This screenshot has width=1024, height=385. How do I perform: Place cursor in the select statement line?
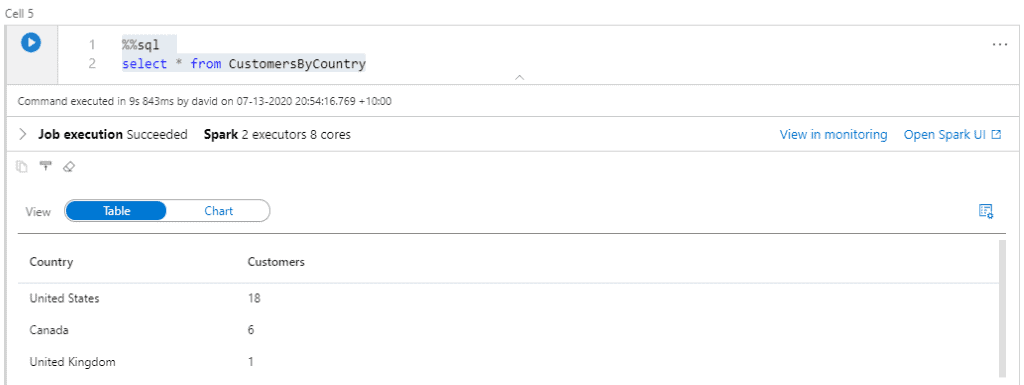(x=244, y=64)
